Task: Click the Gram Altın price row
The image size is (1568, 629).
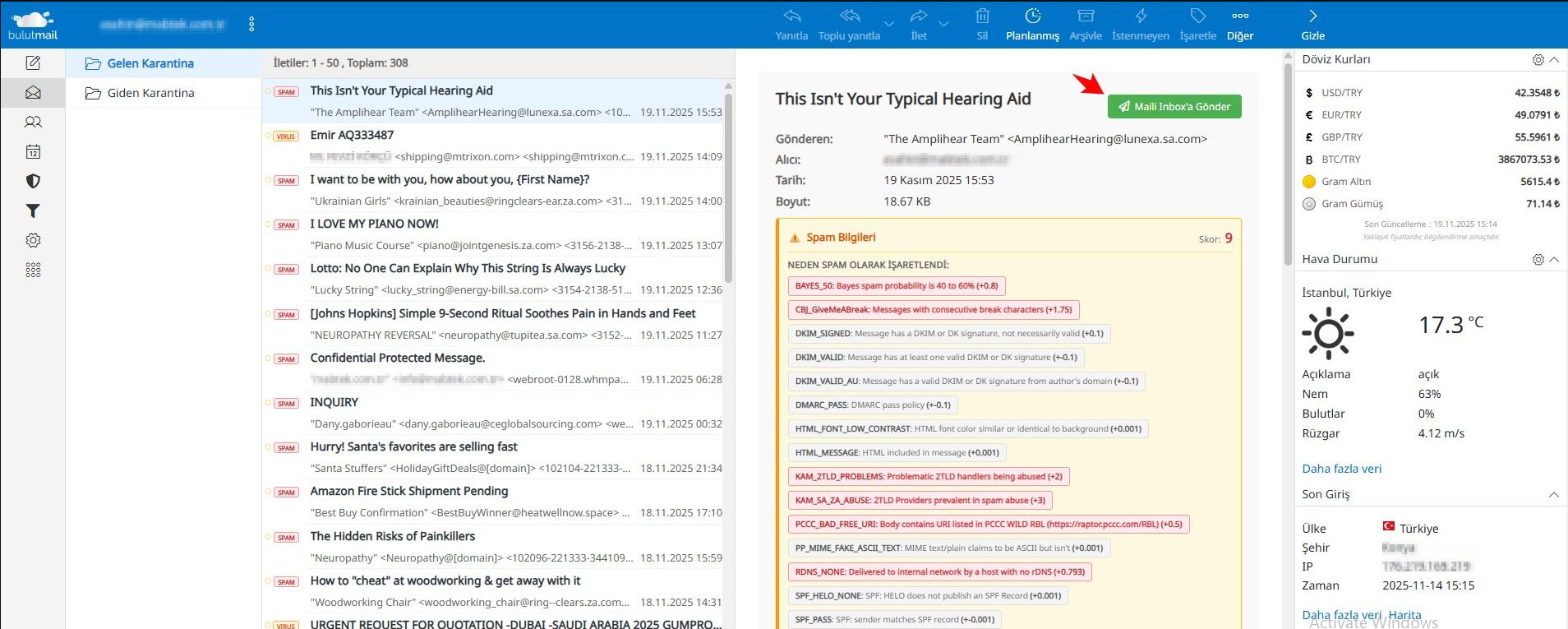Action: [x=1431, y=182]
